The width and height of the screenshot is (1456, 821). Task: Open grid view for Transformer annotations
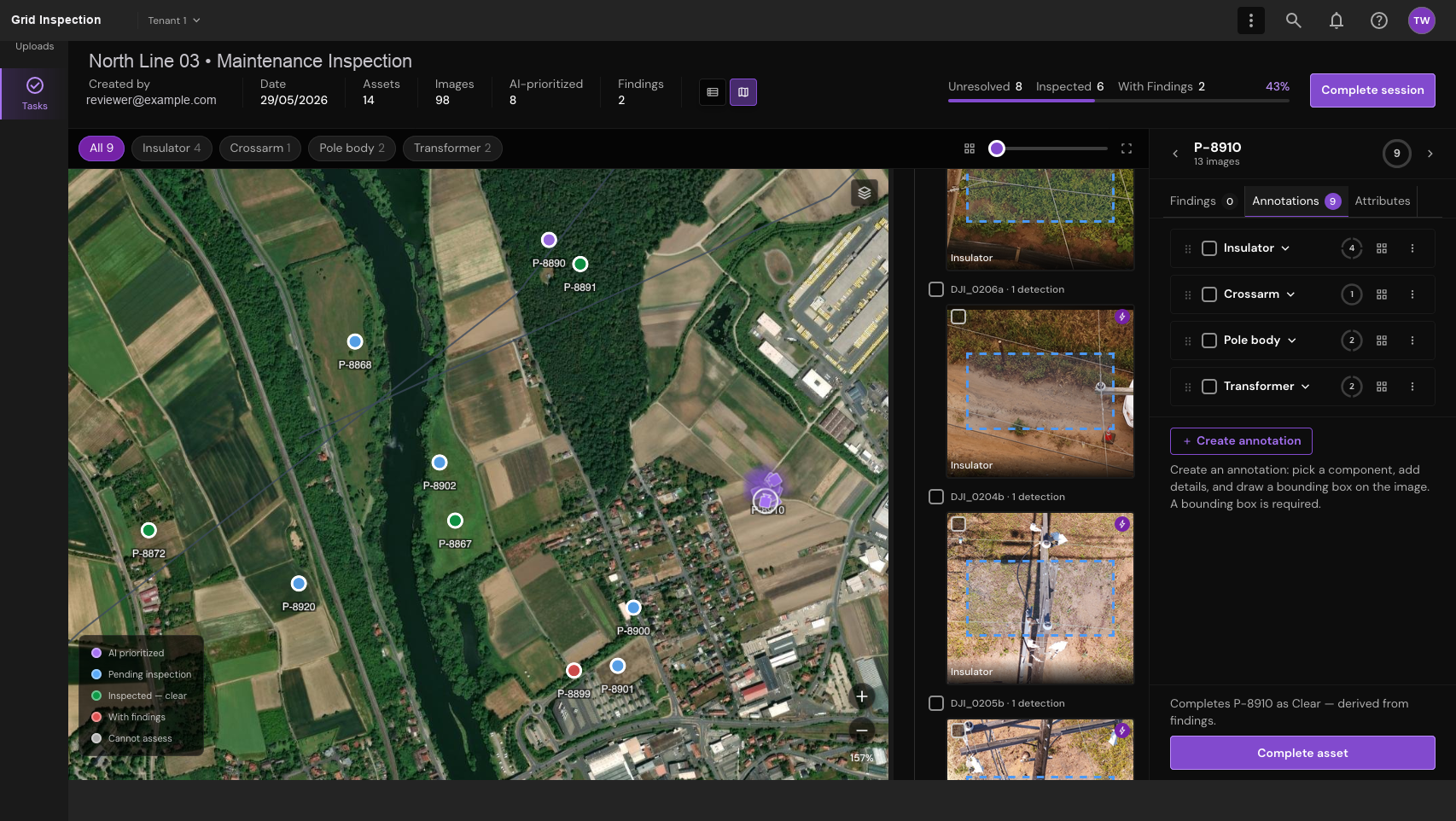1382,387
